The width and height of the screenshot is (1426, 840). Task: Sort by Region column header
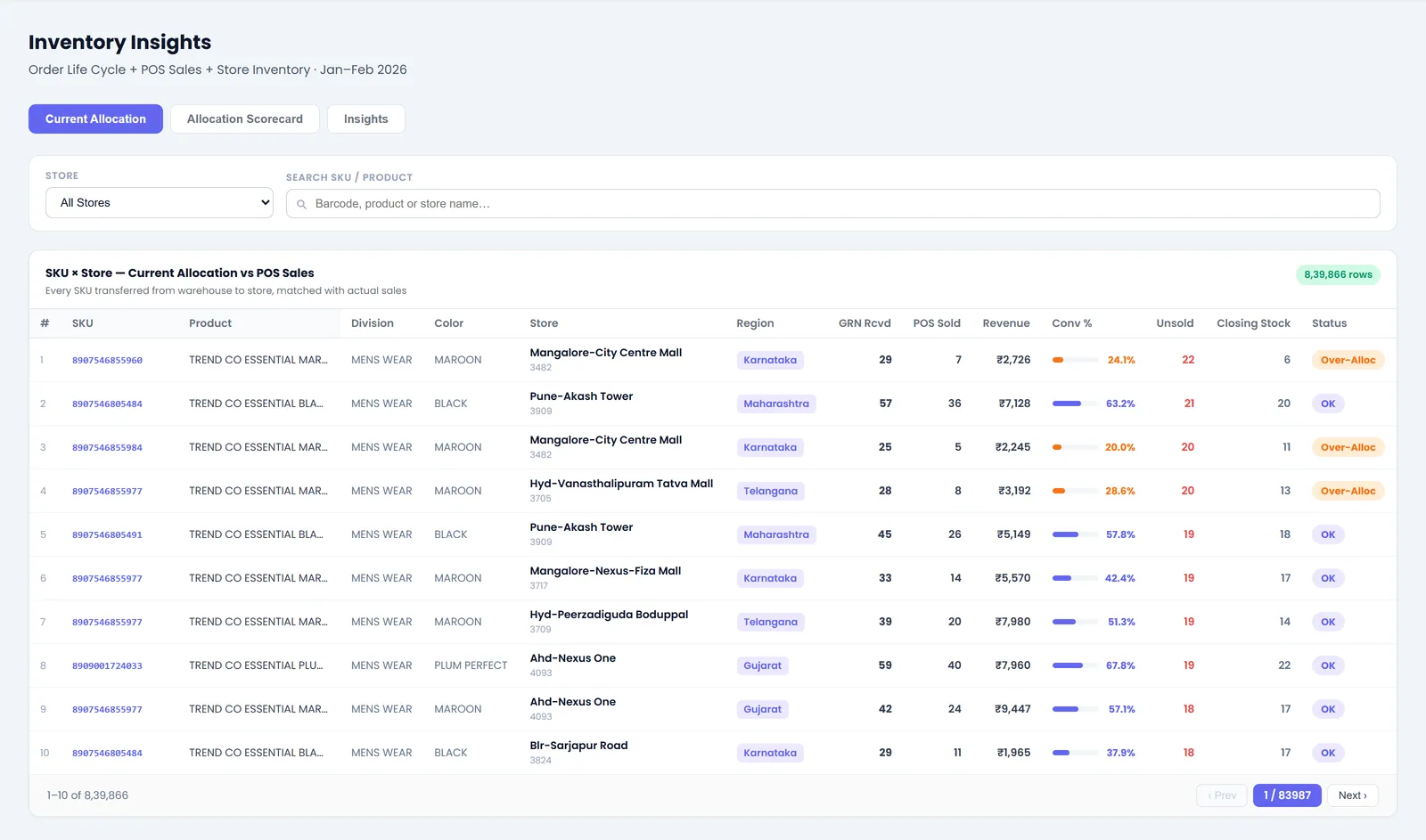[x=755, y=323]
